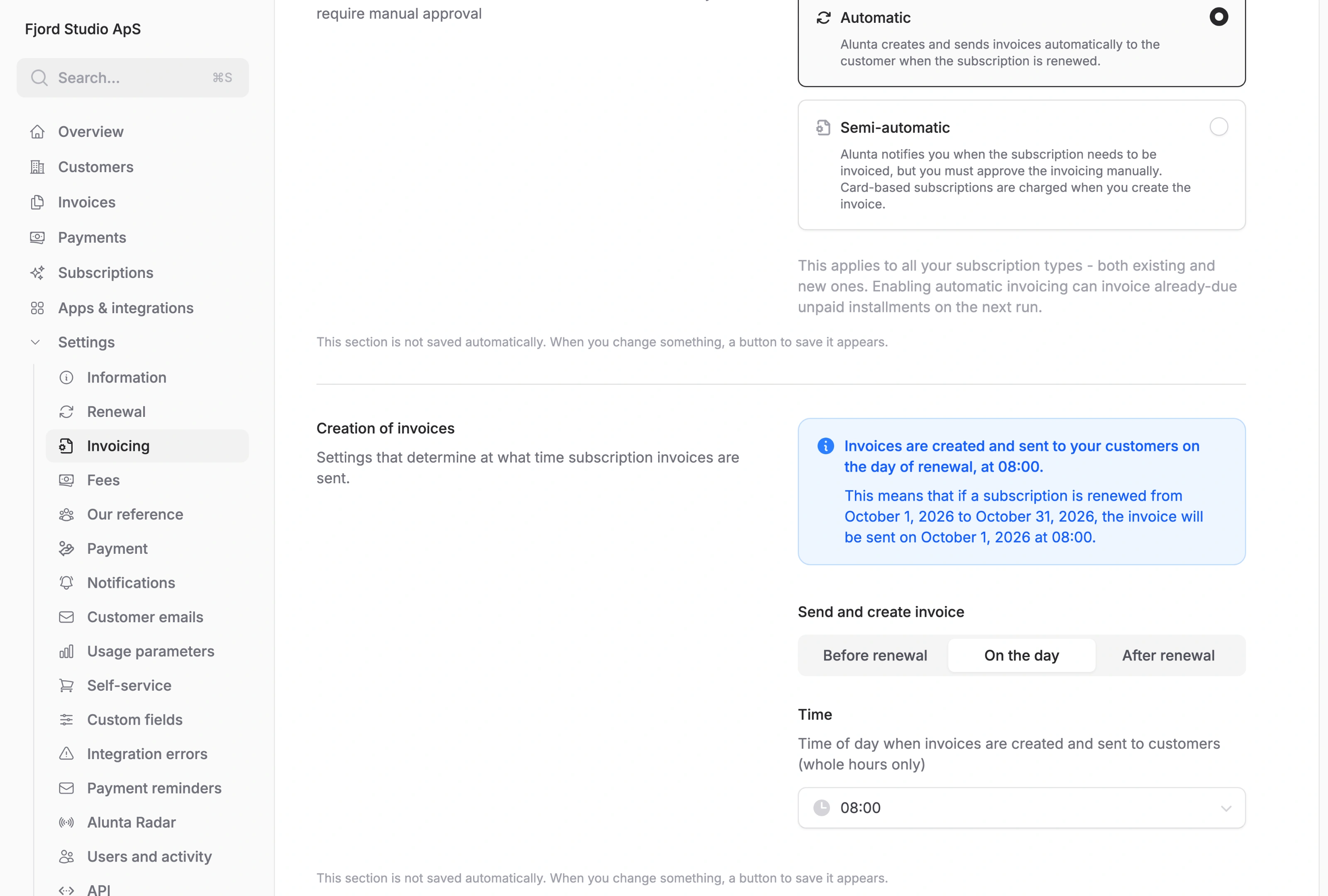Click the Send and create invoice heading
This screenshot has height=896, width=1328.
coord(881,612)
